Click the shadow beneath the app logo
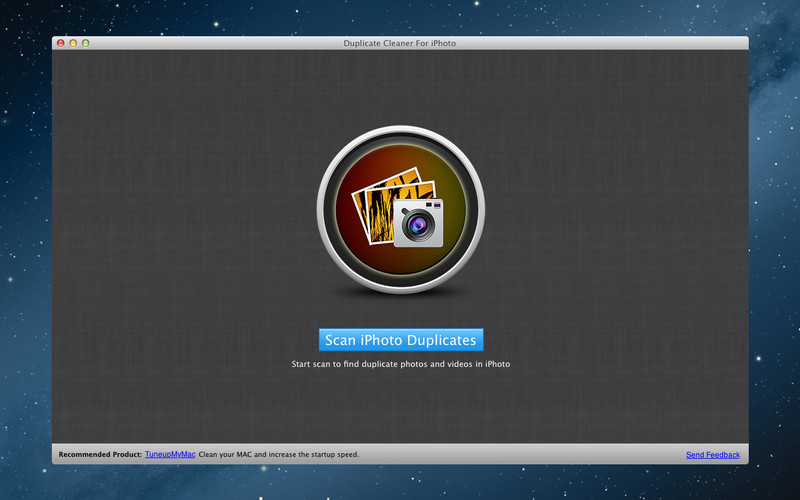The height and width of the screenshot is (500, 800). tap(400, 291)
